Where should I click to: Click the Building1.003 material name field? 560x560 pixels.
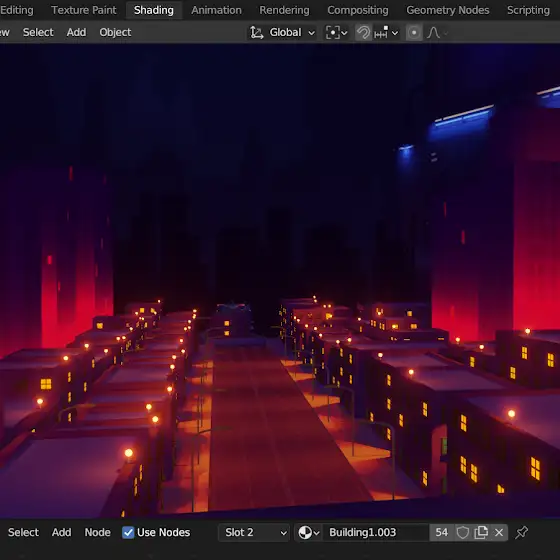coord(376,532)
